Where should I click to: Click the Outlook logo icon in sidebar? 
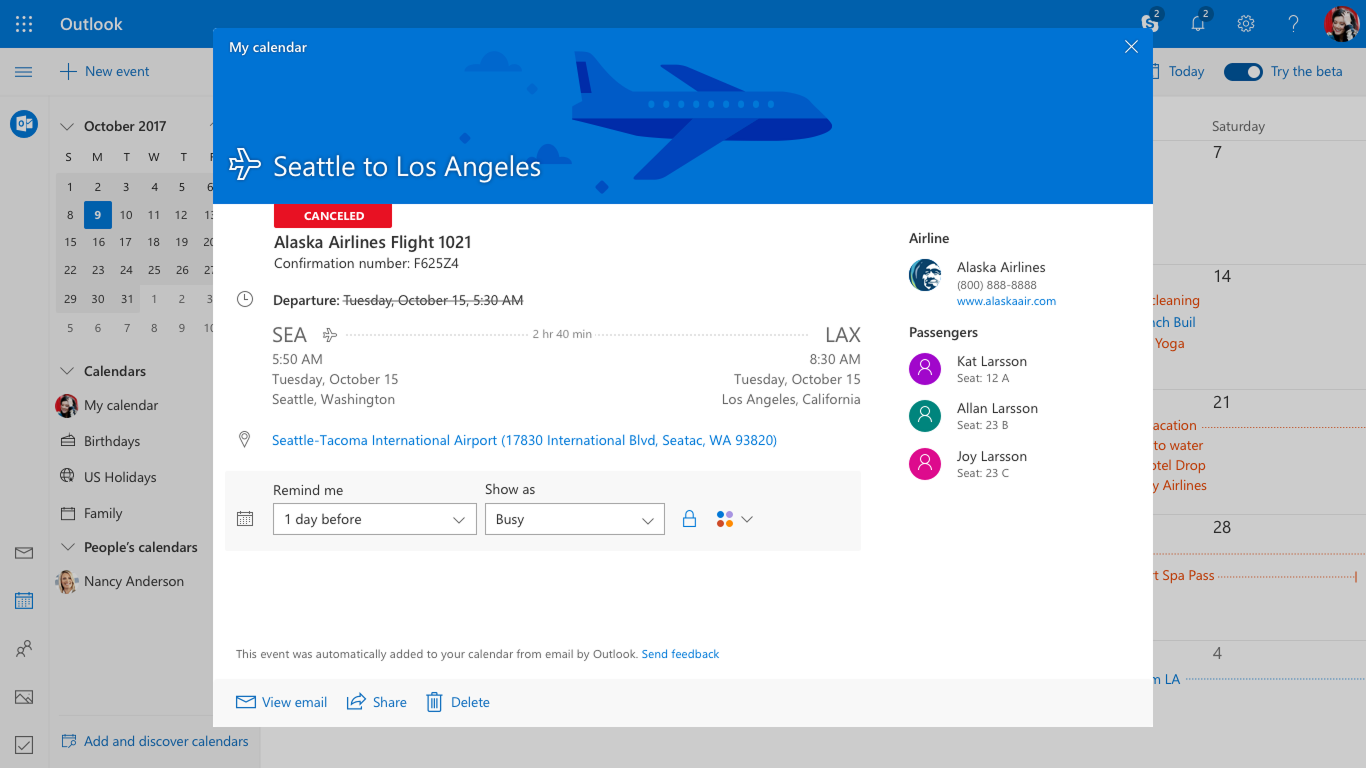pos(24,124)
